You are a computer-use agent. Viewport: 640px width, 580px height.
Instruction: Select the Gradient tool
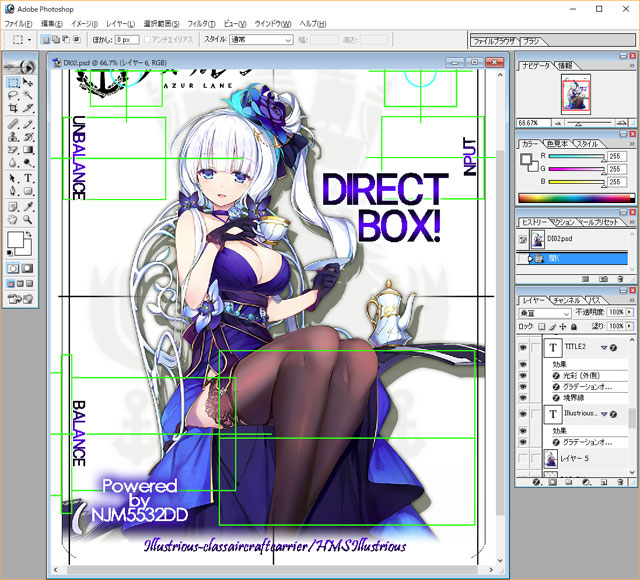[28, 150]
